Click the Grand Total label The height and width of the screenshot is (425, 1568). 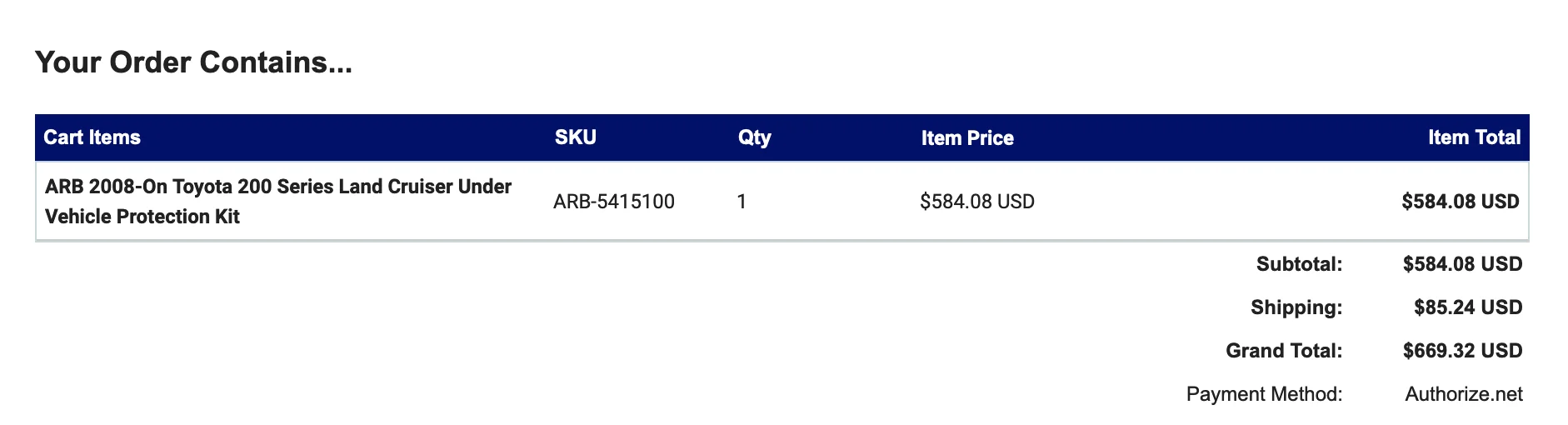[x=1284, y=351]
